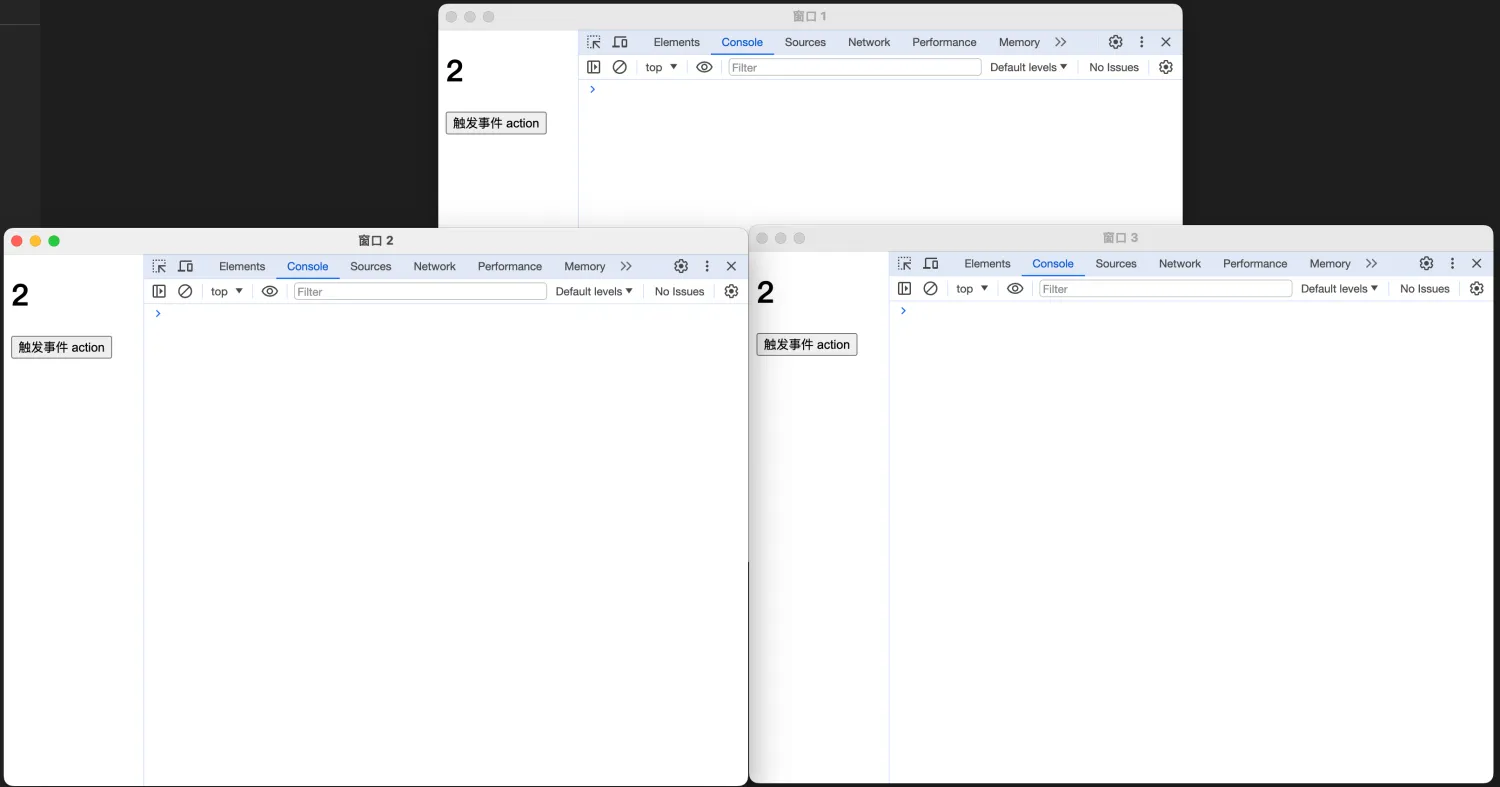1500x787 pixels.
Task: Expand Default levels dropdown in 窗口 2
Action: pos(594,291)
